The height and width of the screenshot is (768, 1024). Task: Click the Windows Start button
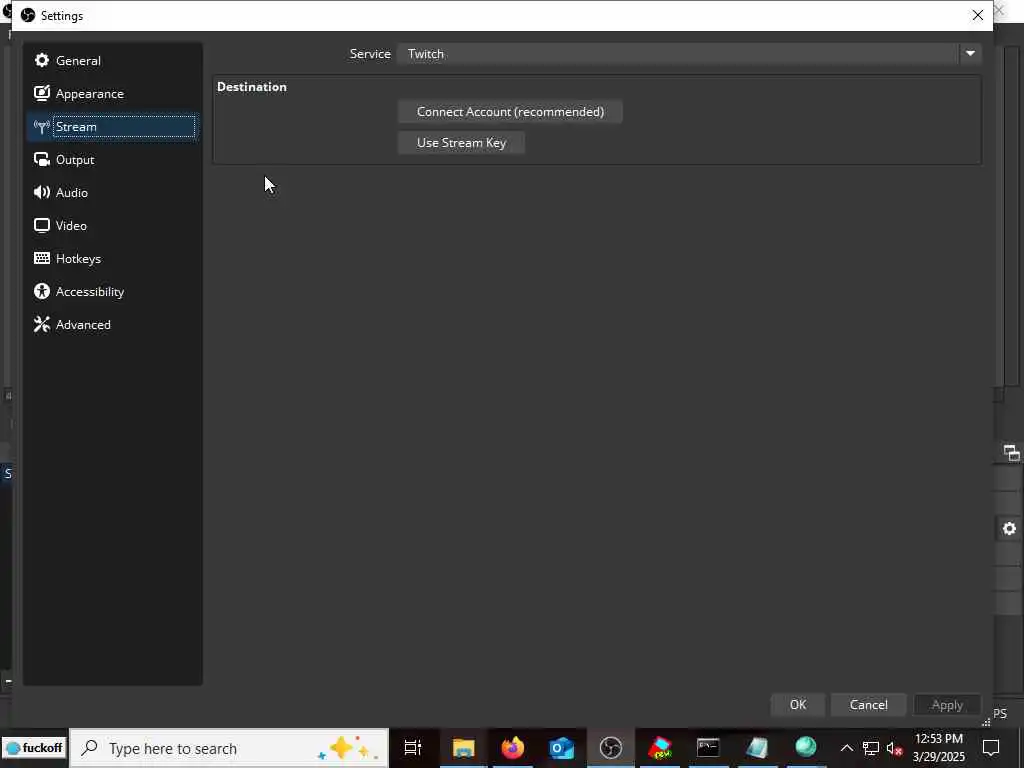tap(34, 748)
